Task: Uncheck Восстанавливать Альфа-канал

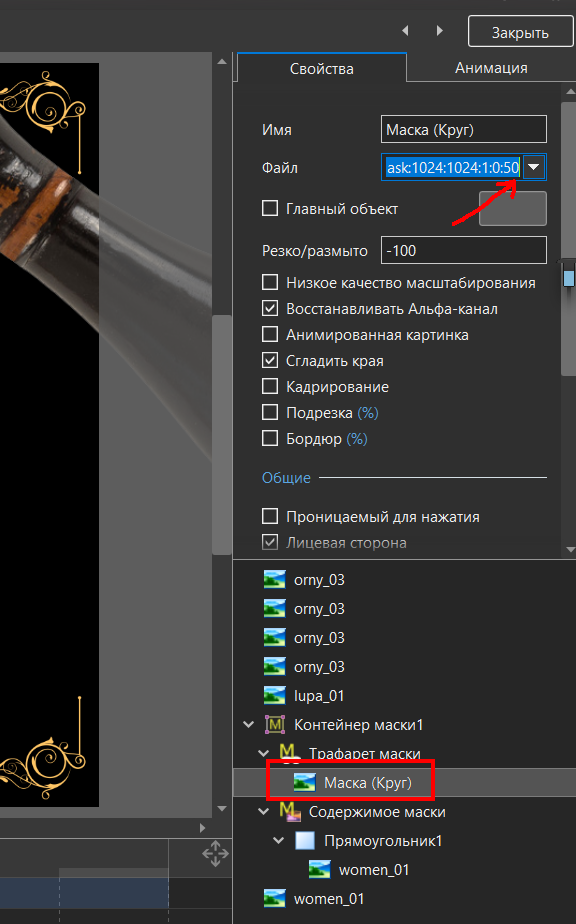Action: tap(270, 309)
